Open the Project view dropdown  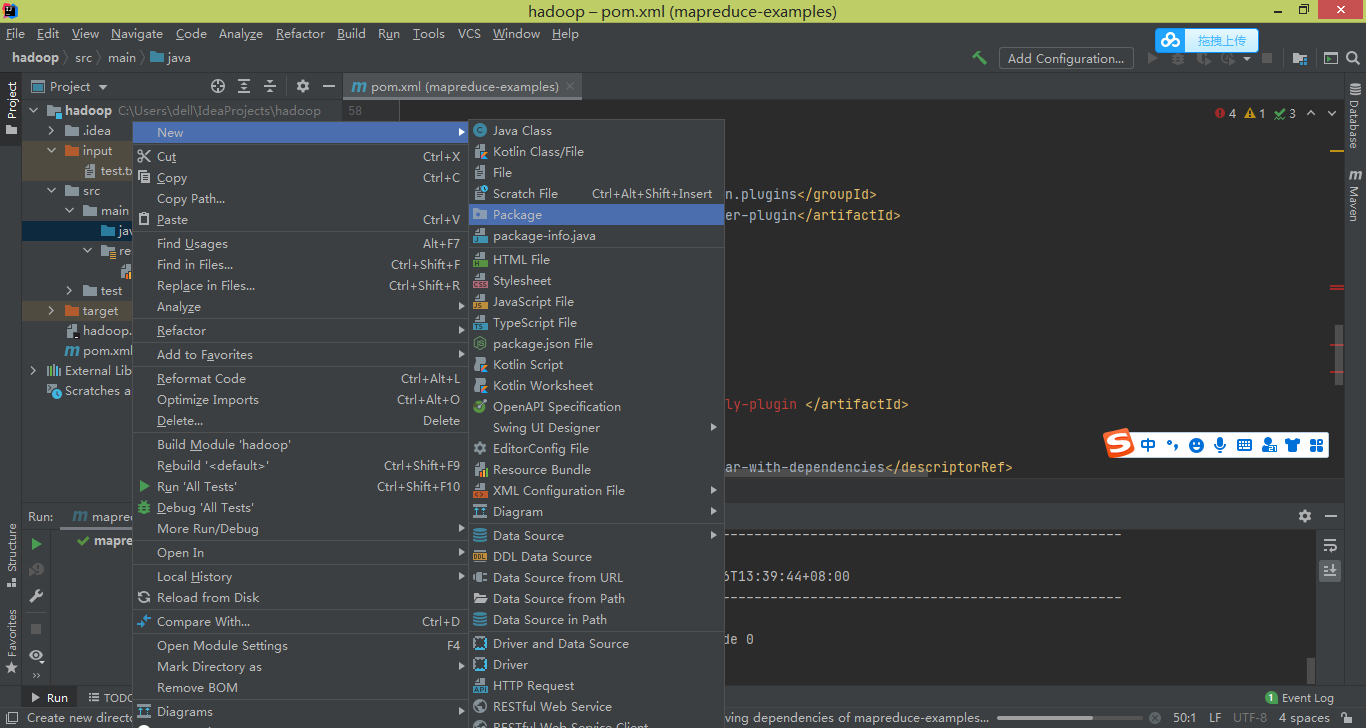coord(68,86)
